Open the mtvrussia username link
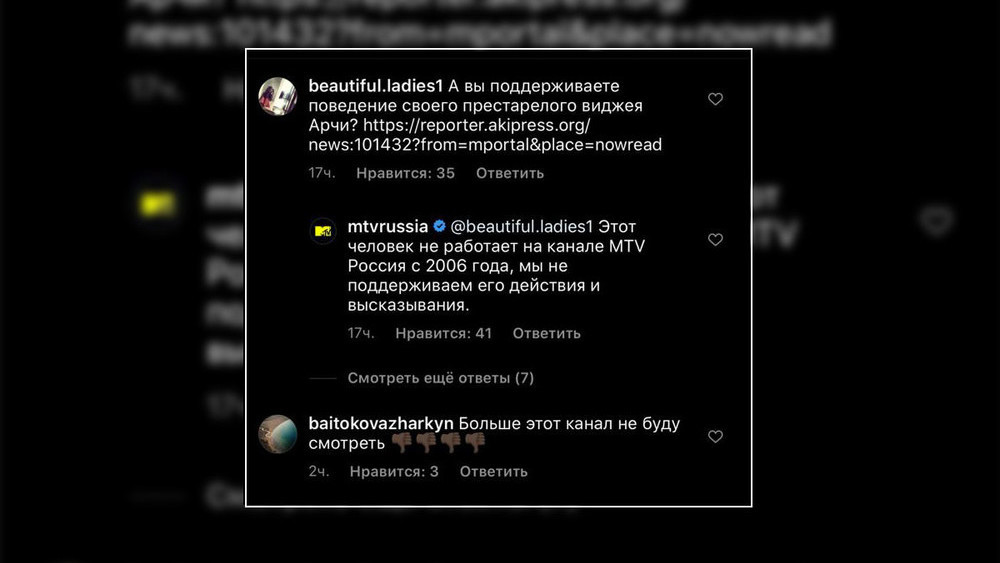Screen dimensions: 1000x563 click(x=388, y=226)
